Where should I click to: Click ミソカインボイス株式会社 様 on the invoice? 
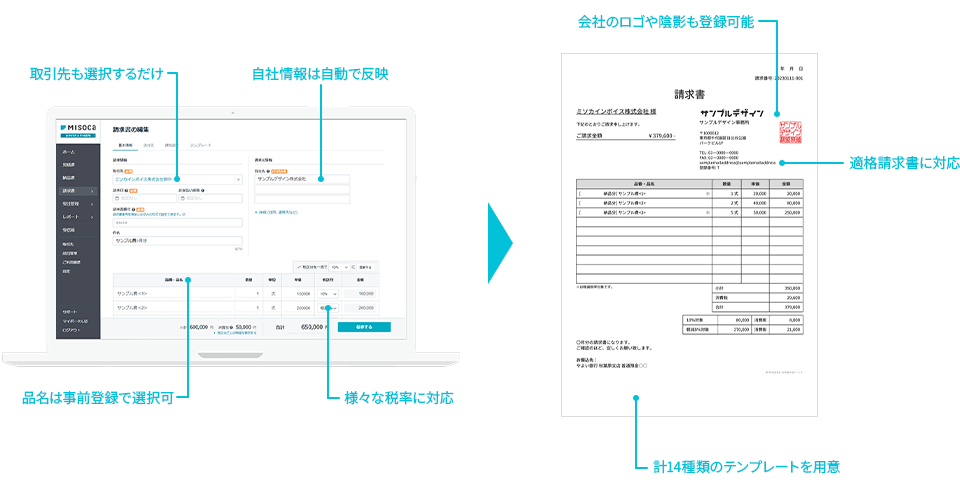coord(617,112)
